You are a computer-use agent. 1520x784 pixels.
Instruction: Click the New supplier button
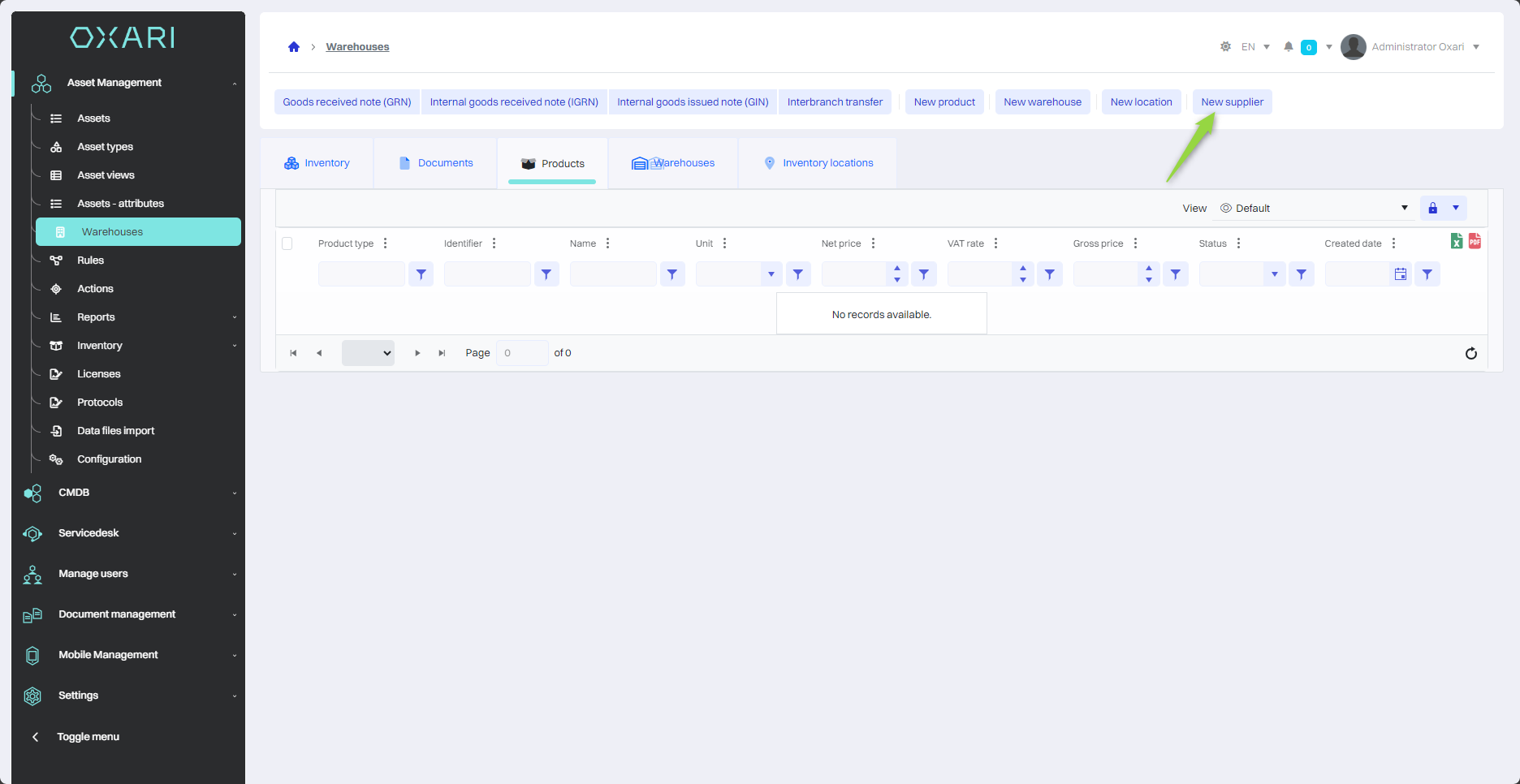point(1232,102)
